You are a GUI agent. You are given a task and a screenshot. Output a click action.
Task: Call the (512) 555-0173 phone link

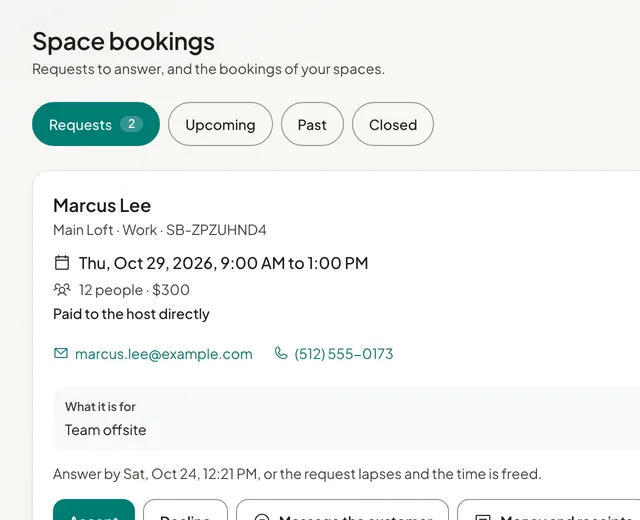tap(344, 353)
